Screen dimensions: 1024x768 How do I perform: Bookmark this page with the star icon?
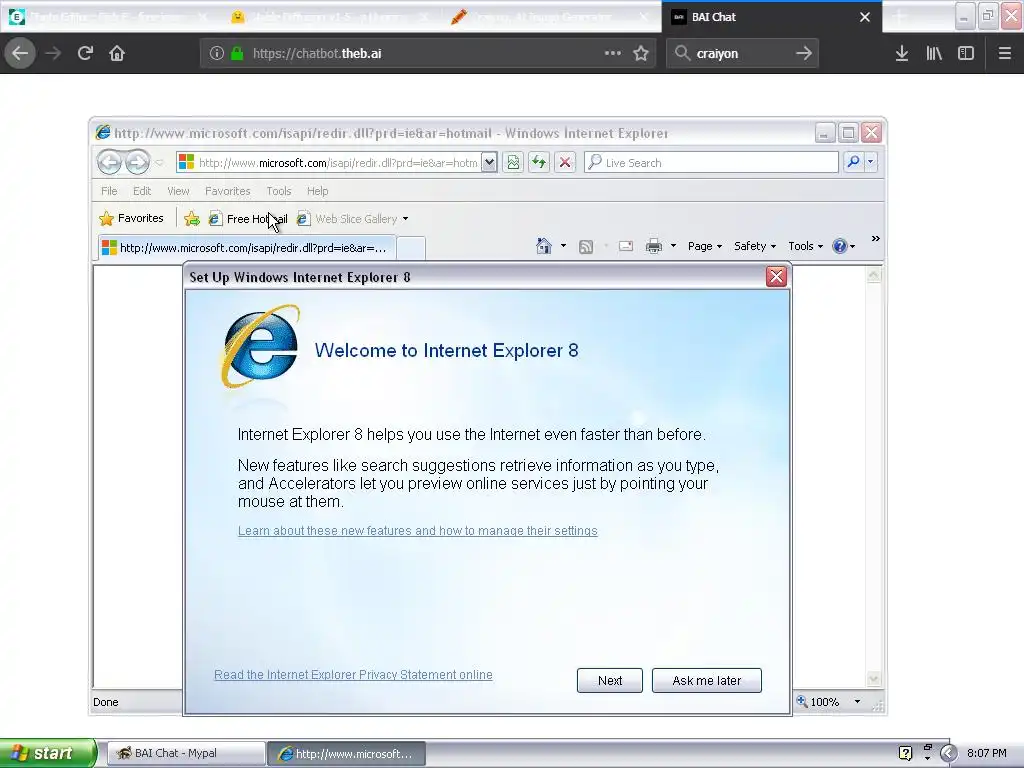pos(641,54)
